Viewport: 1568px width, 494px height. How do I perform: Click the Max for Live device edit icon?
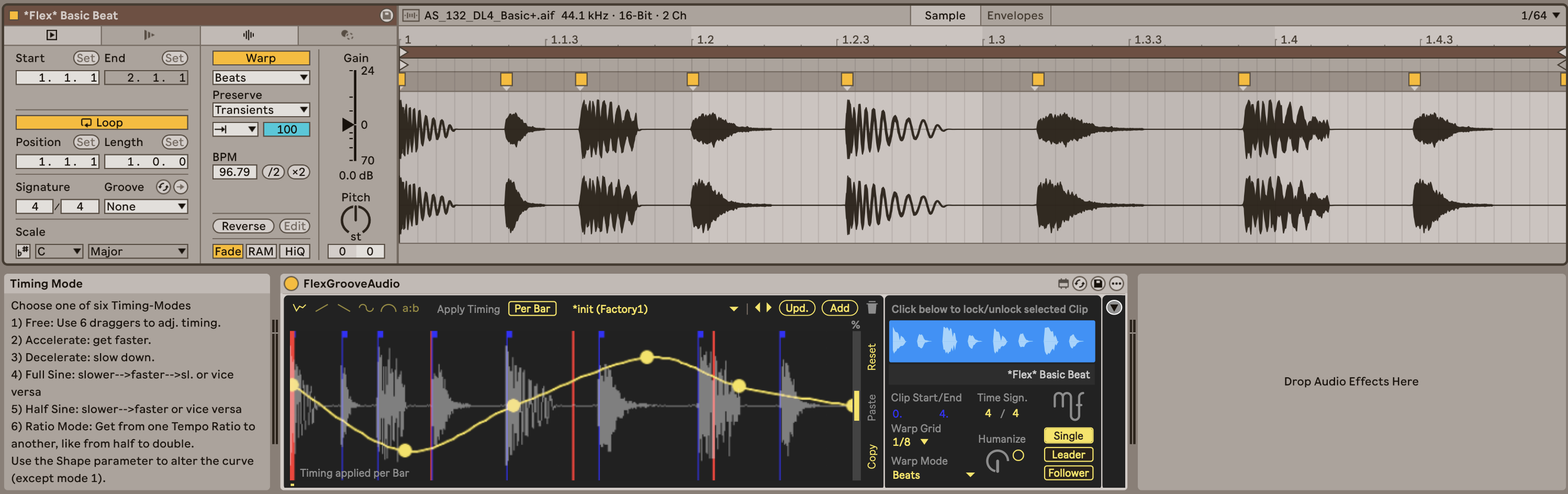(1063, 284)
